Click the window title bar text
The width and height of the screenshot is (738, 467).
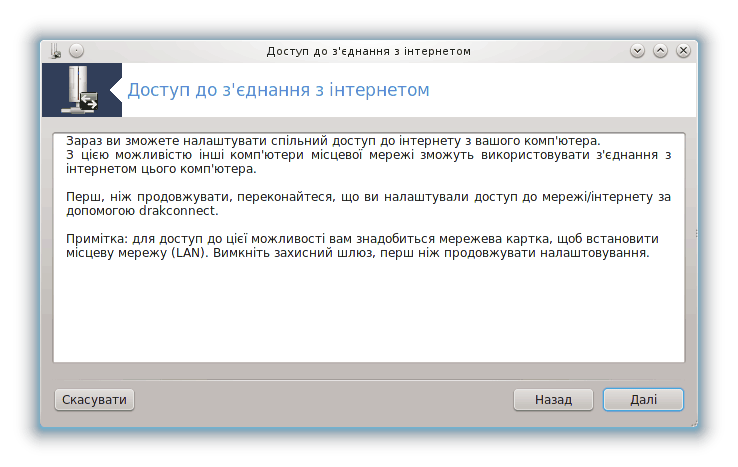(x=369, y=51)
